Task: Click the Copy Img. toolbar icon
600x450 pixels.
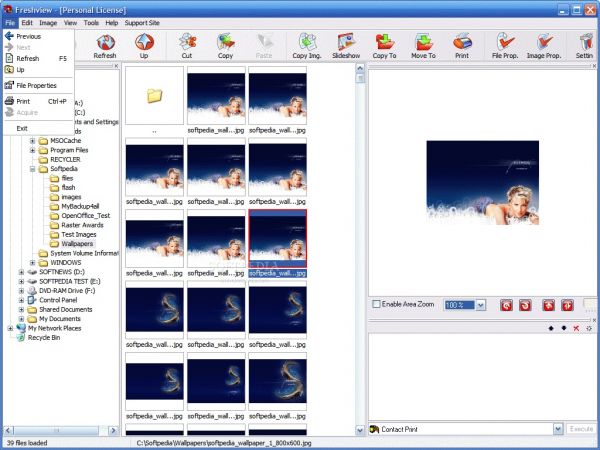Action: pyautogui.click(x=306, y=46)
